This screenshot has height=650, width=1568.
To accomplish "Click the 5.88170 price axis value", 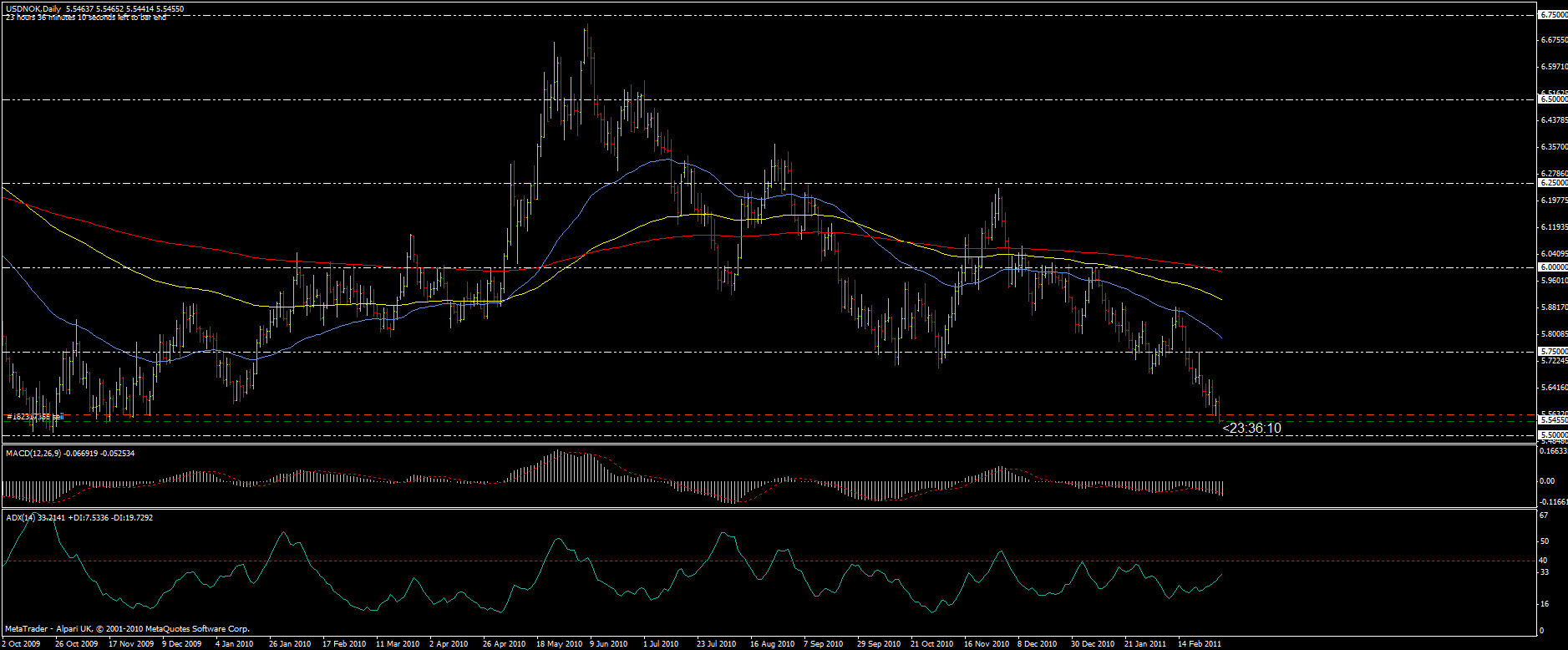I will [x=1553, y=307].
